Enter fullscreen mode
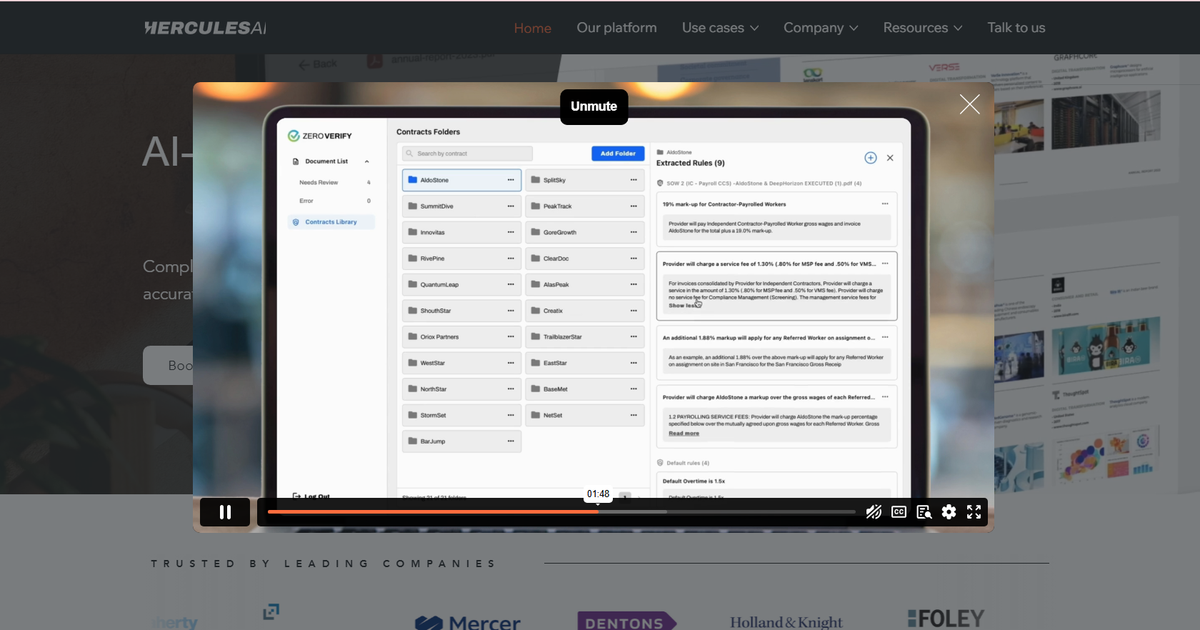This screenshot has width=1200, height=630. tap(974, 512)
